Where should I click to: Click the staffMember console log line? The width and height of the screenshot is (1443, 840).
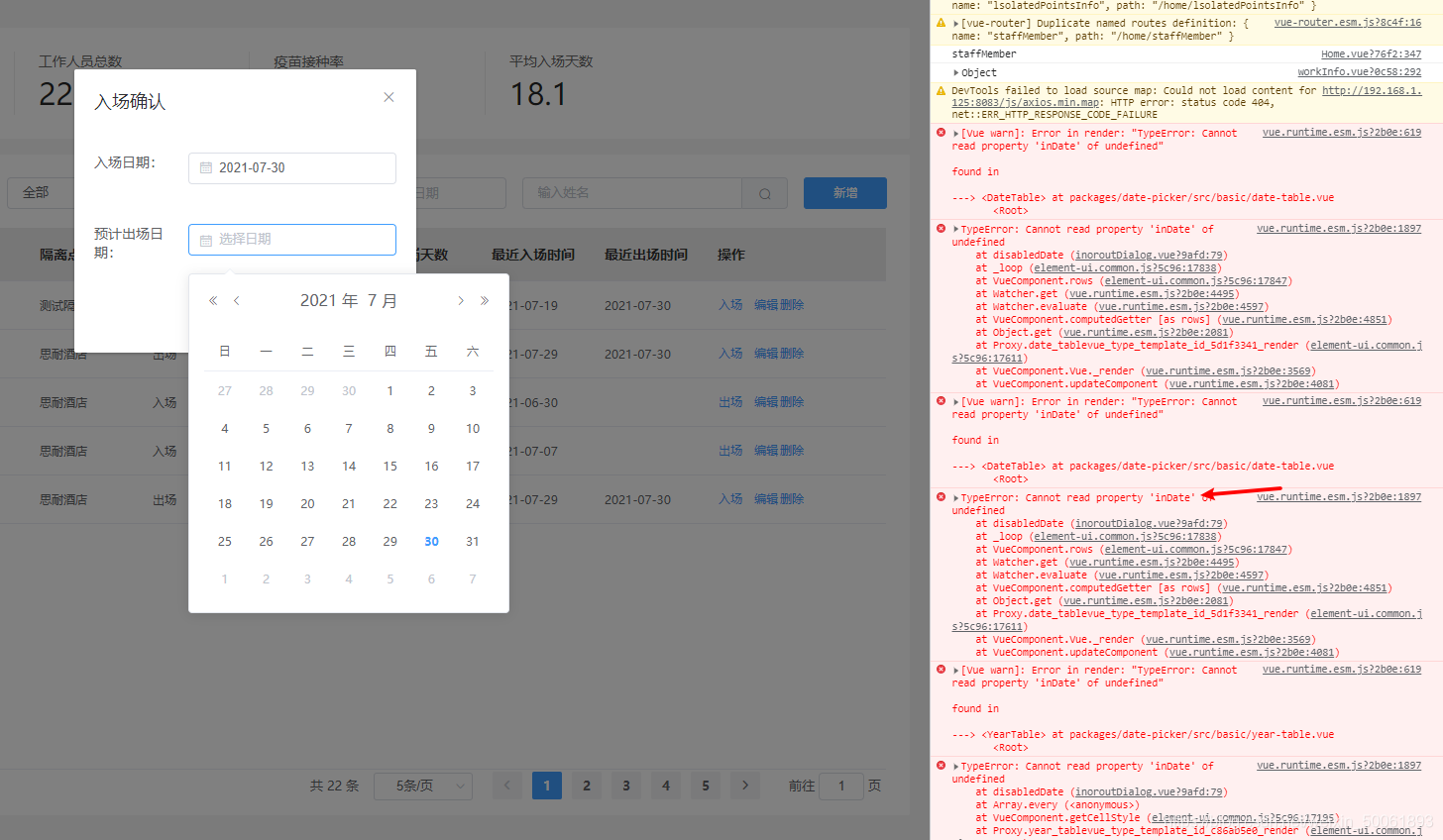(984, 54)
